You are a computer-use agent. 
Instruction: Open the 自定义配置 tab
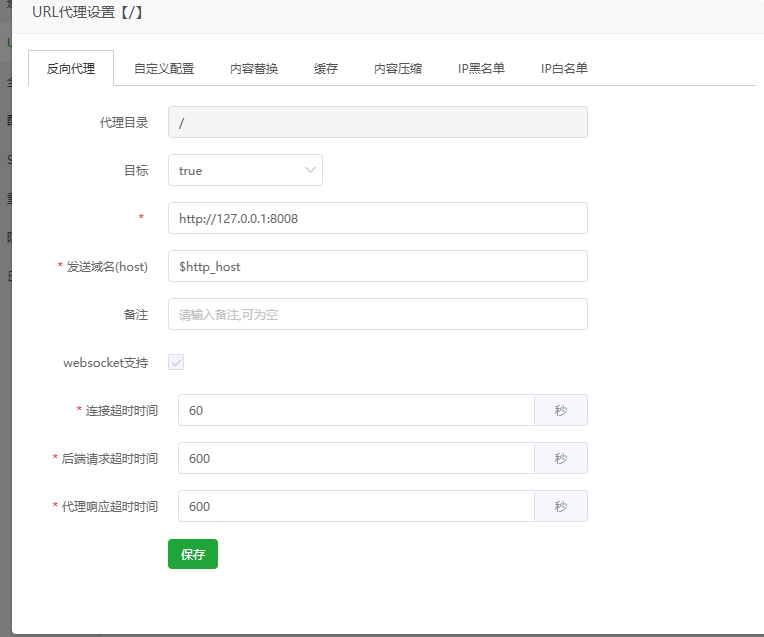(164, 69)
